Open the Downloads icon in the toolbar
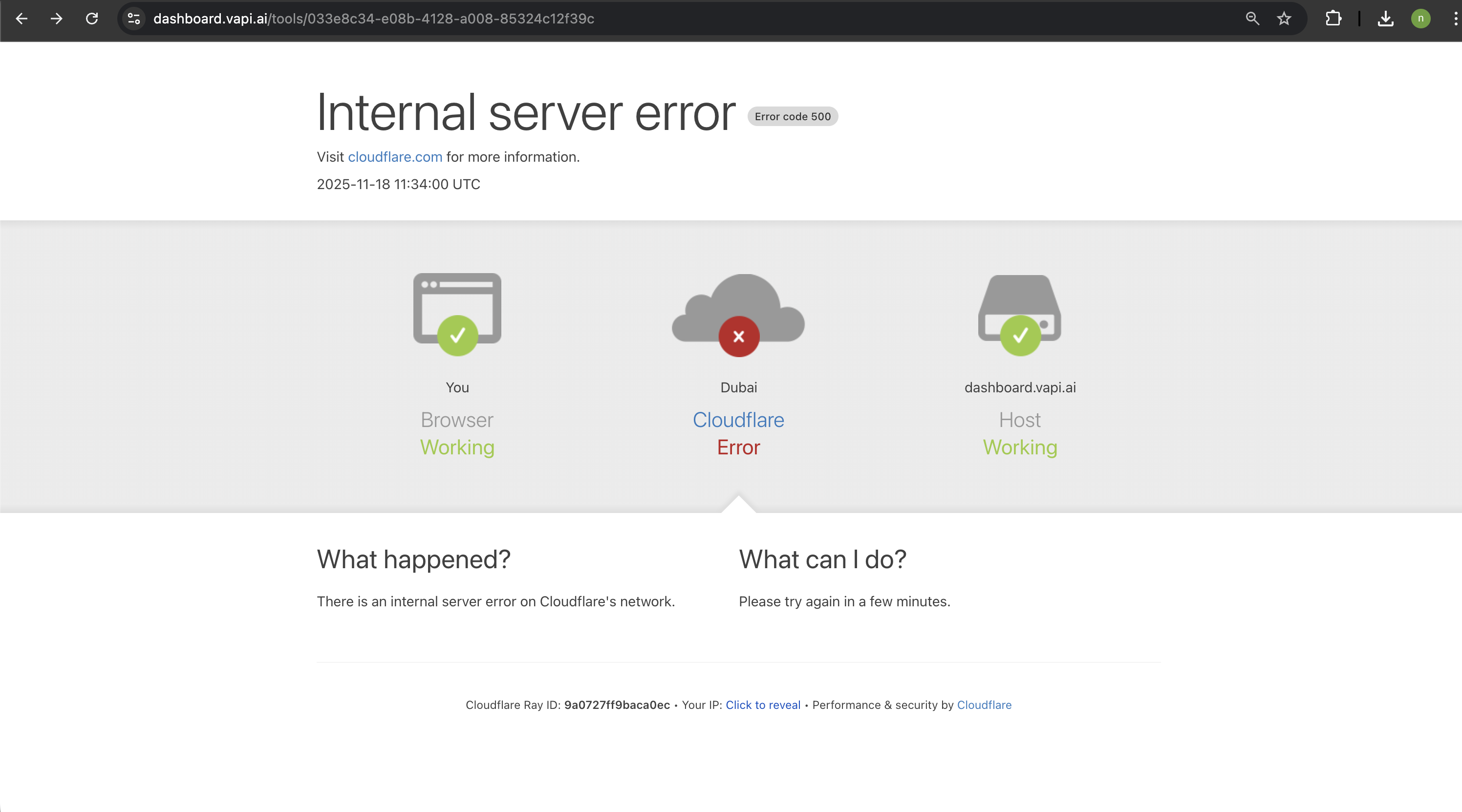 tap(1385, 19)
